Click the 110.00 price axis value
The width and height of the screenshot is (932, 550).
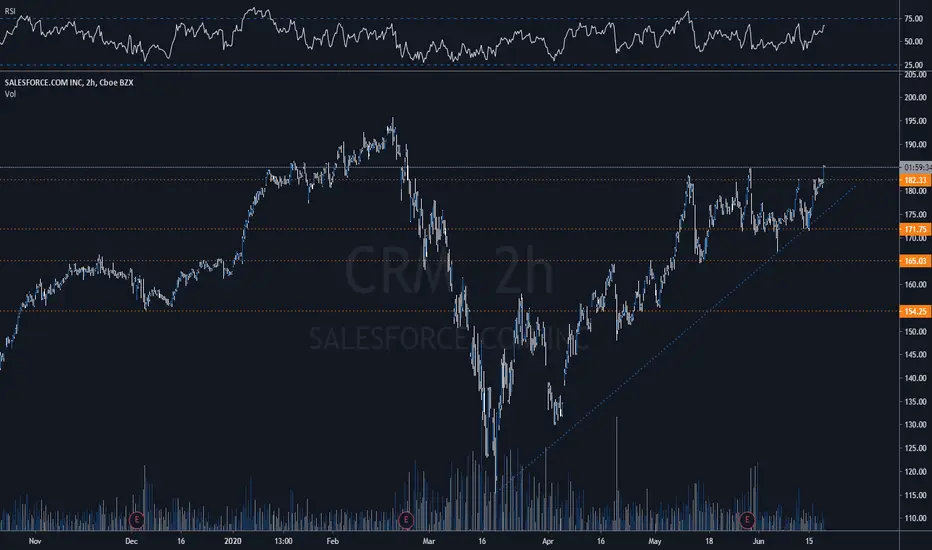(915, 518)
